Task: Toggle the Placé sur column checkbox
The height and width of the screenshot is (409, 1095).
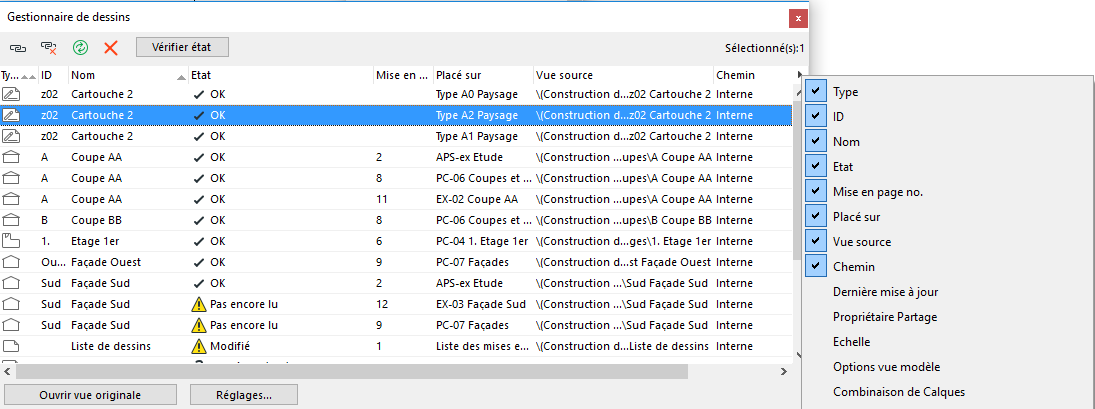Action: pyautogui.click(x=817, y=216)
